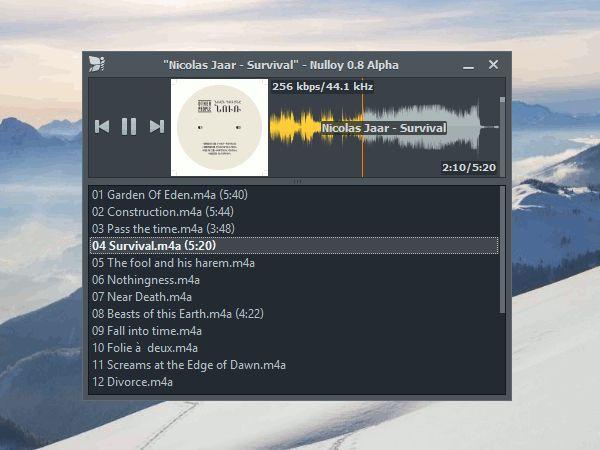The width and height of the screenshot is (600, 450).
Task: Click the 2:10/5:20 time display
Action: tap(469, 168)
